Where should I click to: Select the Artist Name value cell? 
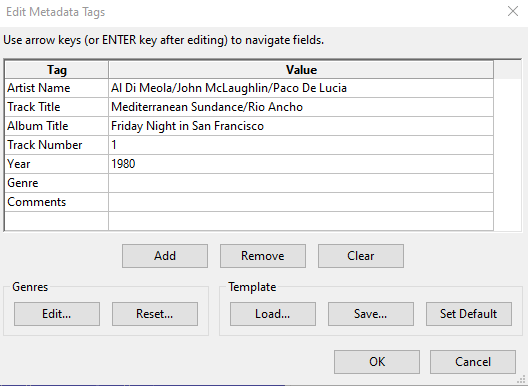[x=301, y=88]
